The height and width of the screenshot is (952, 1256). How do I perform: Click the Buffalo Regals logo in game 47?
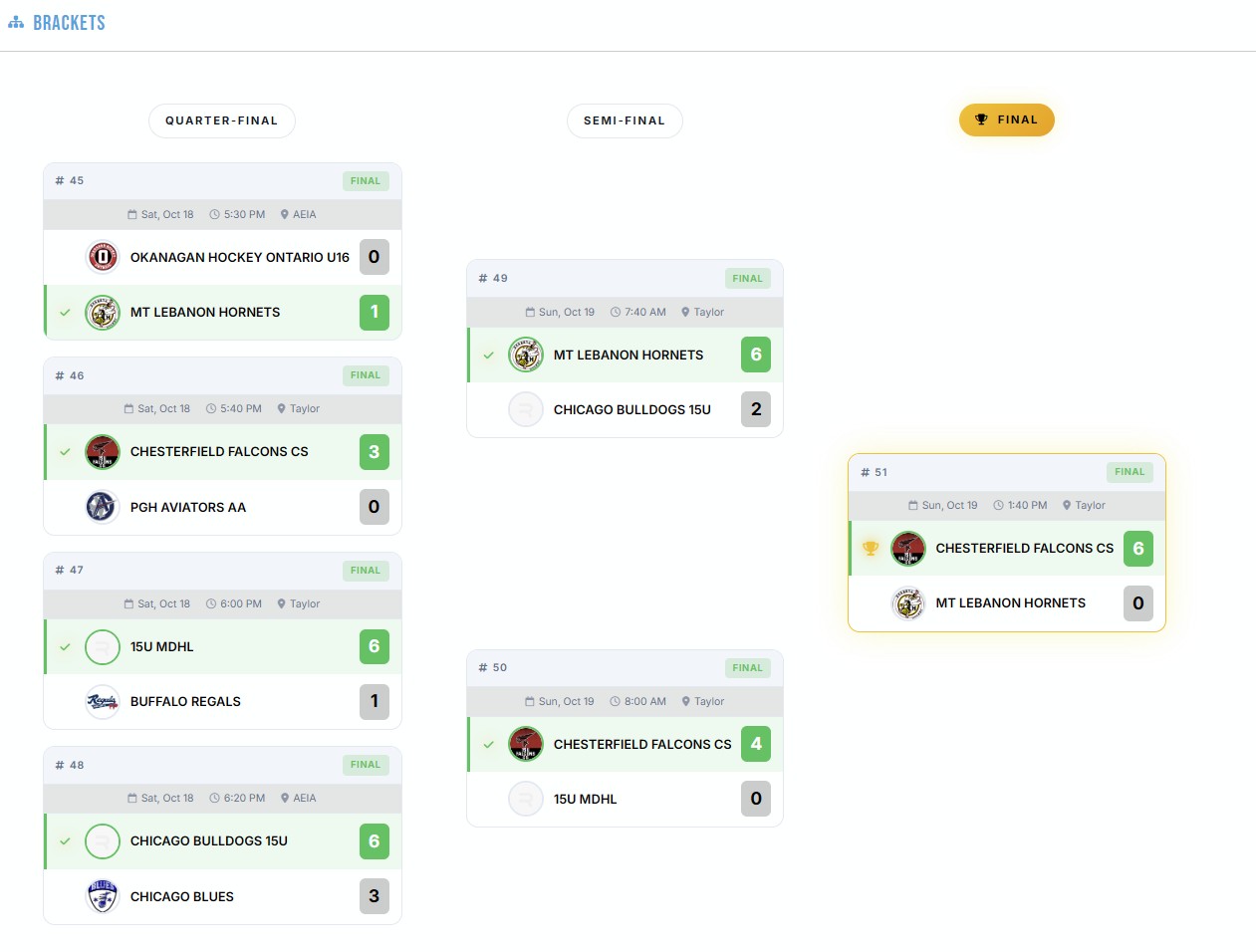coord(102,702)
